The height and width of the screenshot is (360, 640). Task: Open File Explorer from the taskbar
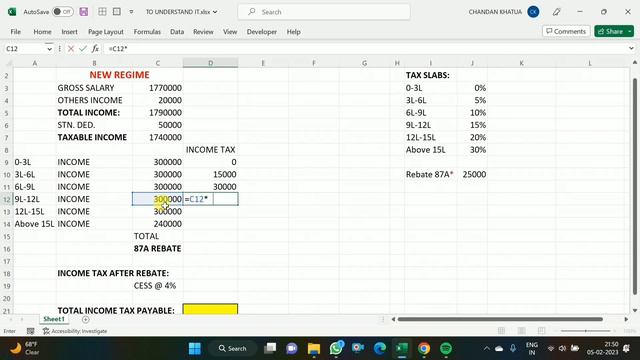(314, 348)
